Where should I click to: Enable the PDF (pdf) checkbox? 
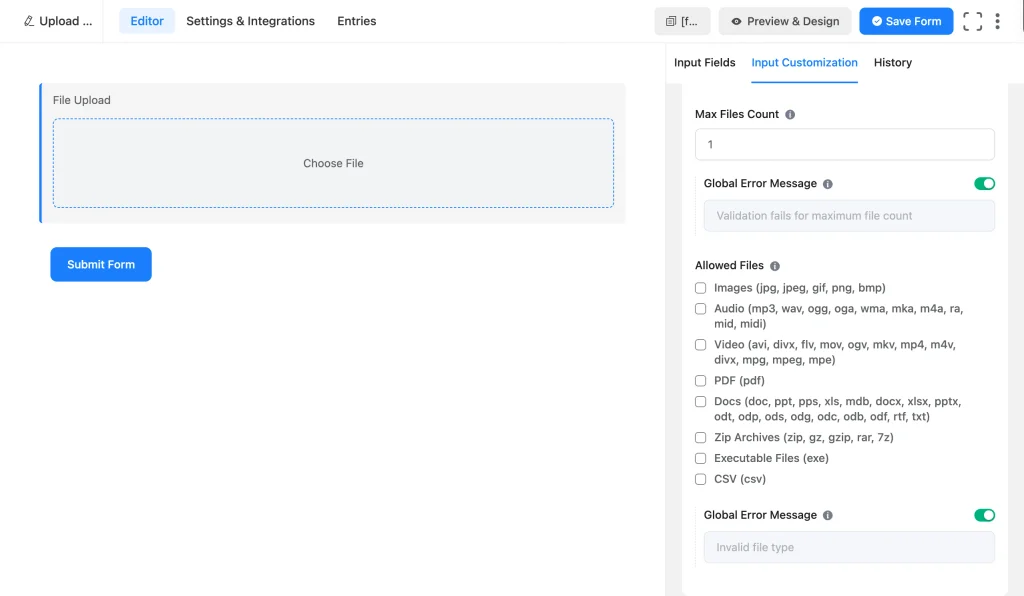[x=700, y=381]
